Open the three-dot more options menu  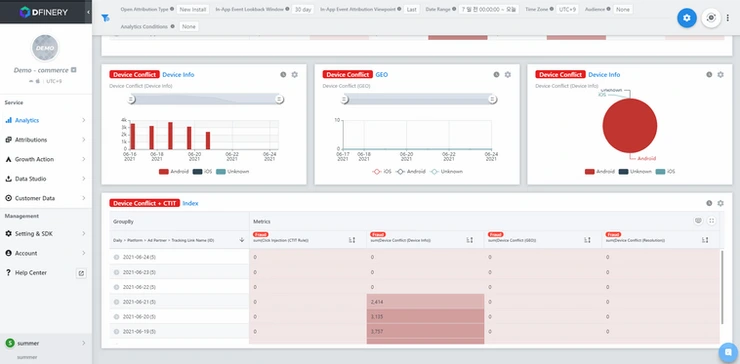click(x=728, y=18)
